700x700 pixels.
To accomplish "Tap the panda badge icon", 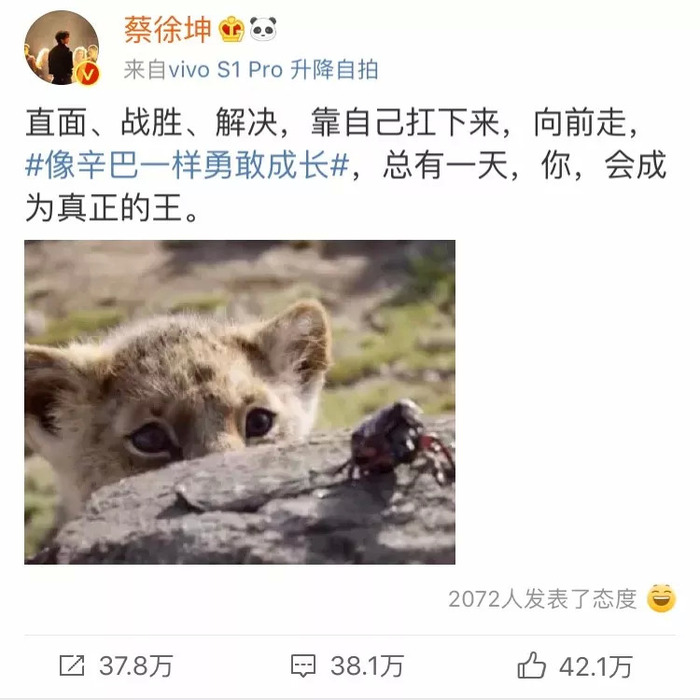I will point(263,29).
